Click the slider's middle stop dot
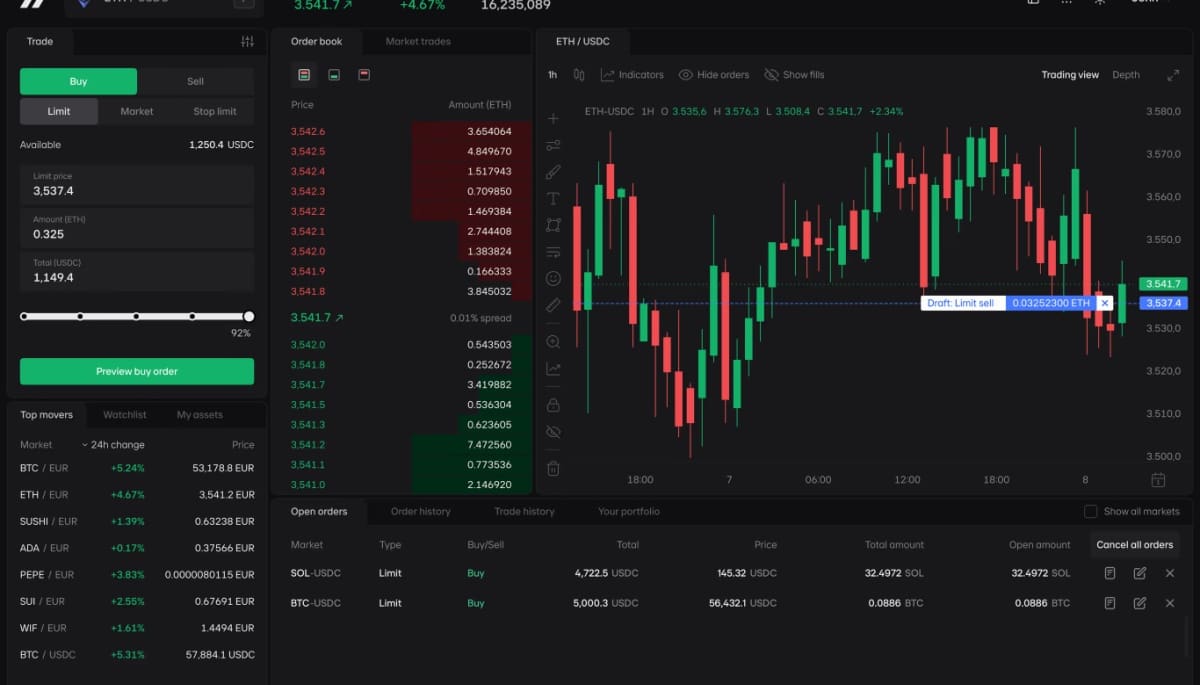Image resolution: width=1200 pixels, height=685 pixels. (x=136, y=316)
